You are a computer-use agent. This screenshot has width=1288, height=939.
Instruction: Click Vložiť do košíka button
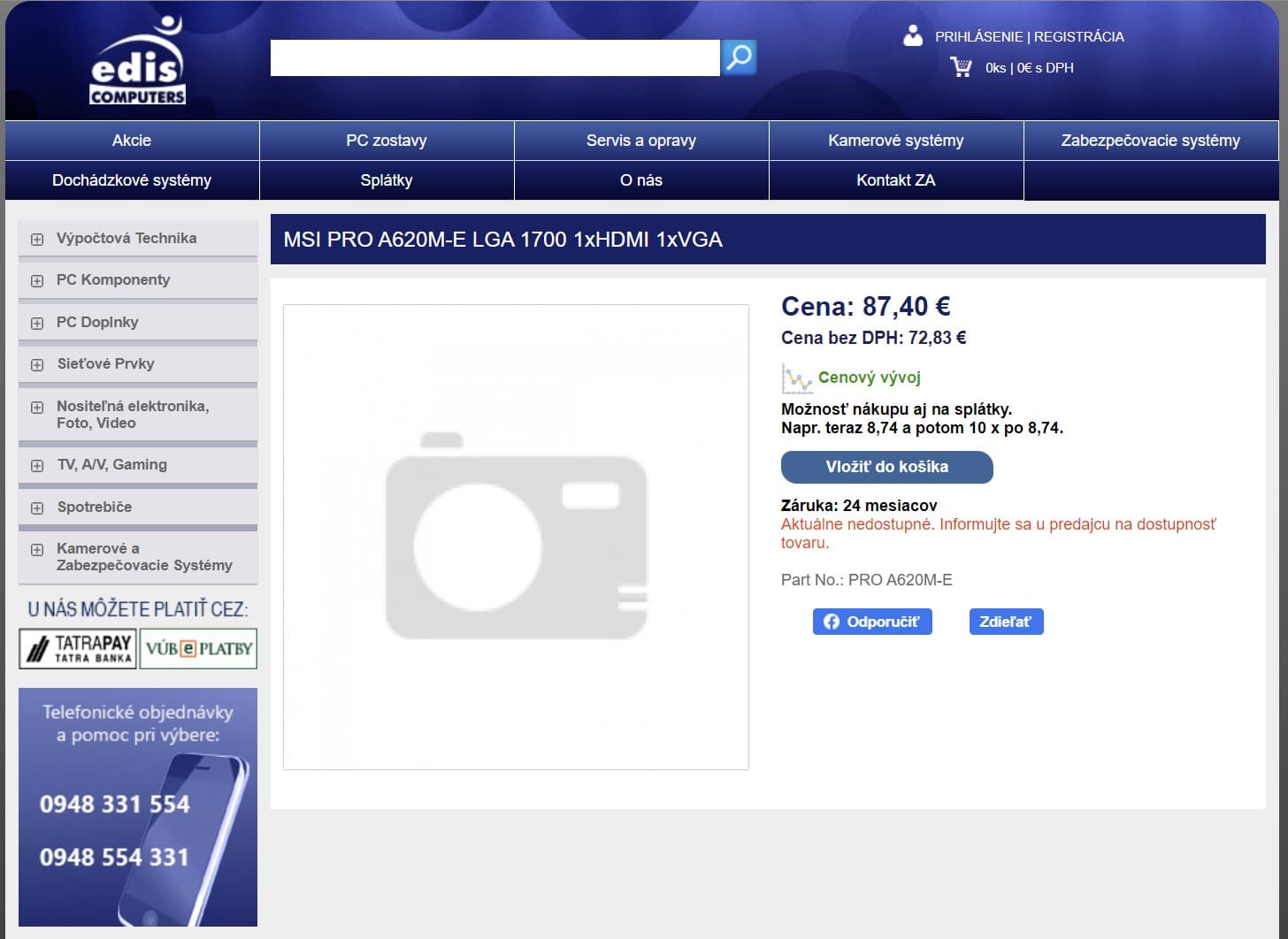887,467
